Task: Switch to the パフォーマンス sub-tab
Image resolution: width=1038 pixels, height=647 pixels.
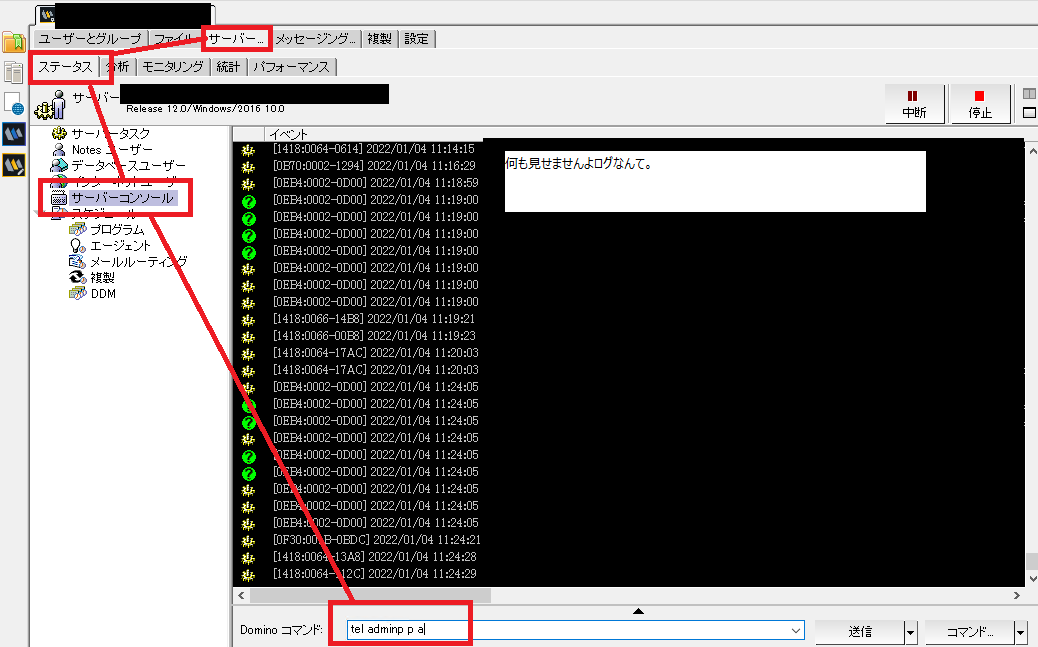Action: (x=292, y=67)
